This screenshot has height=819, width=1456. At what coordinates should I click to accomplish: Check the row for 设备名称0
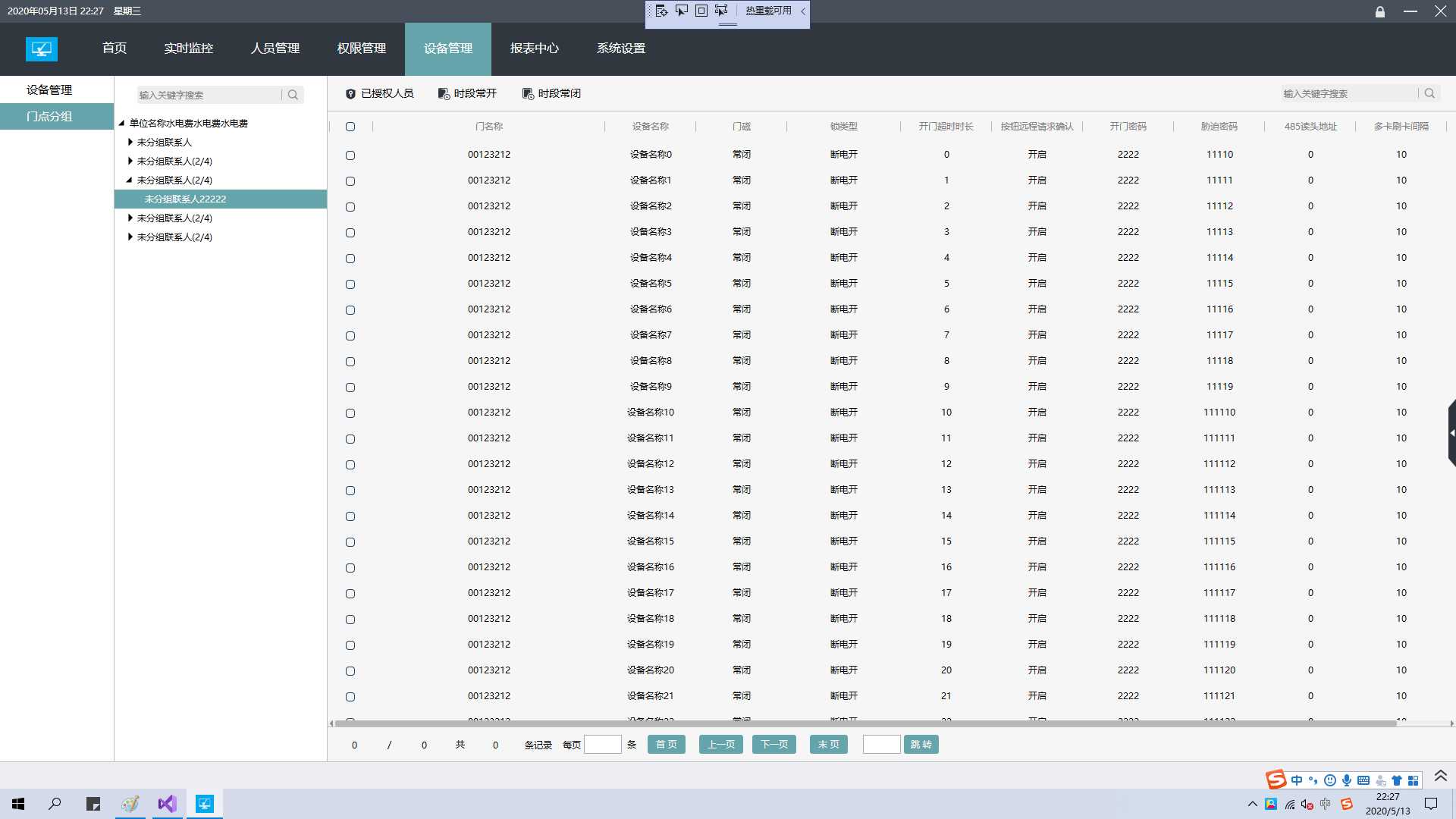pyautogui.click(x=350, y=155)
